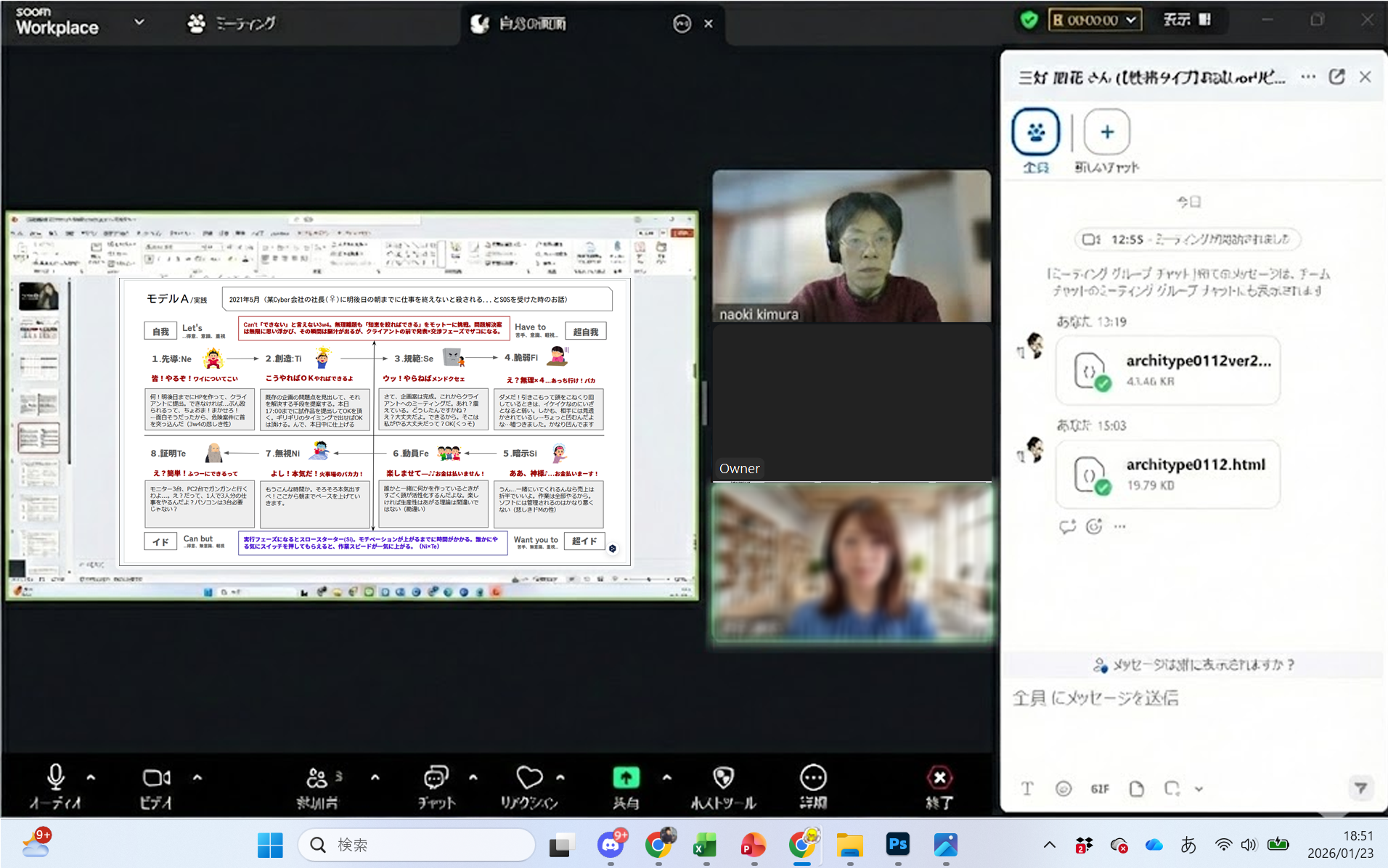Open architype0112ver2 file attachment
The width and height of the screenshot is (1388, 868).
(x=1167, y=370)
